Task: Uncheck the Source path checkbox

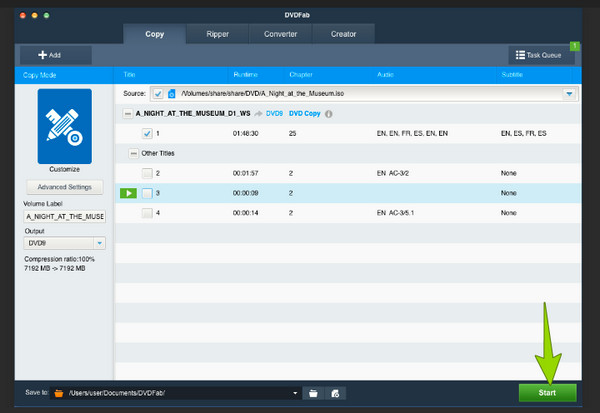Action: [x=158, y=93]
